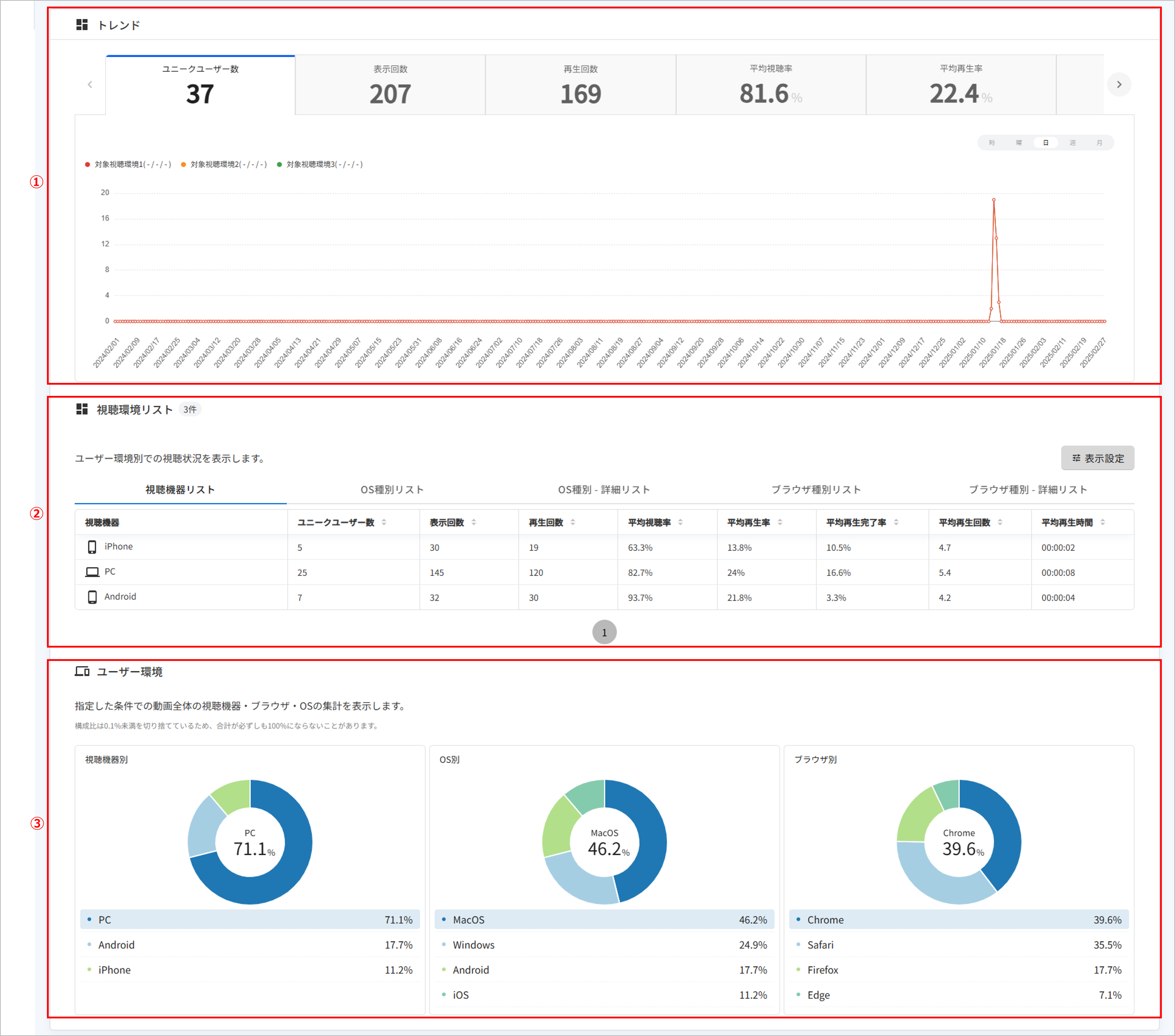Select Edge 7.1% legend row
The image size is (1175, 1036).
959,995
